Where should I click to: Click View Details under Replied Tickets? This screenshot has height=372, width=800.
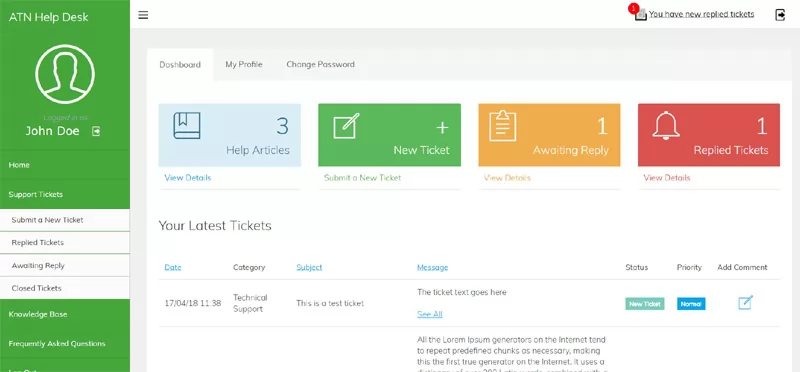pos(667,178)
